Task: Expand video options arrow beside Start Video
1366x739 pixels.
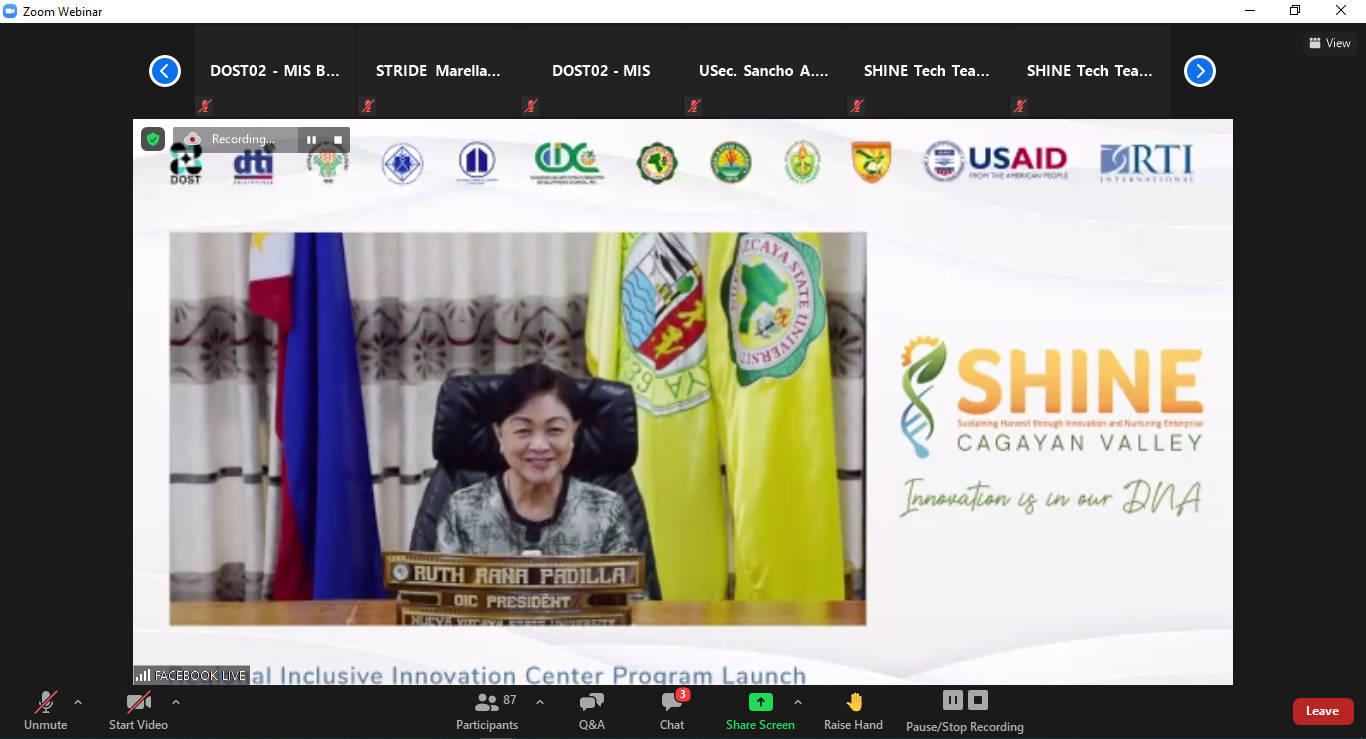Action: point(176,702)
